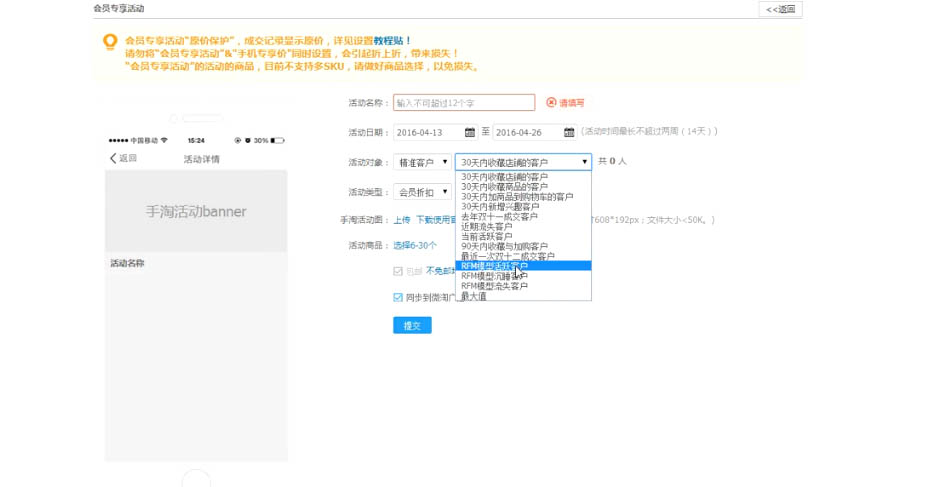Toggle the 同步到微淘 checkbox

point(398,297)
